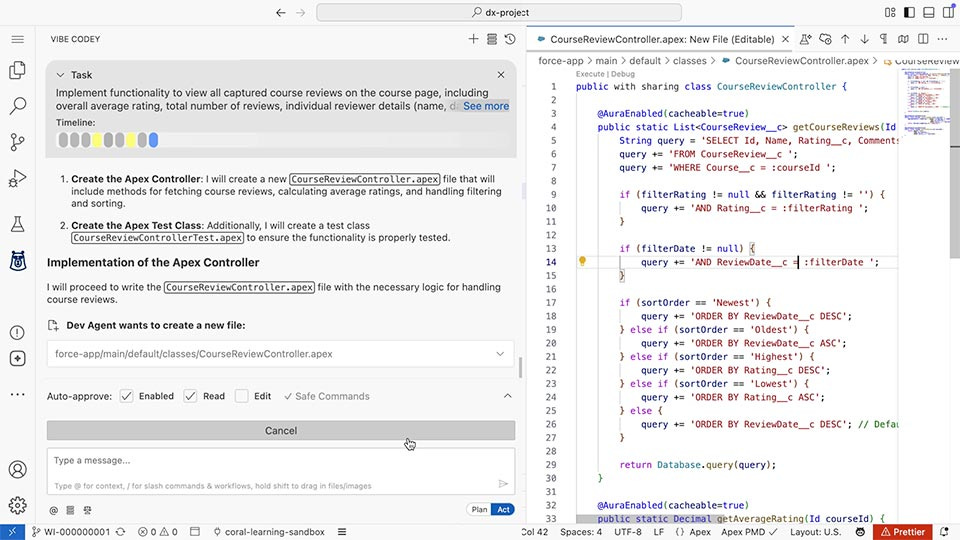Click Execute code lens link
The image size is (960, 540).
pyautogui.click(x=590, y=74)
